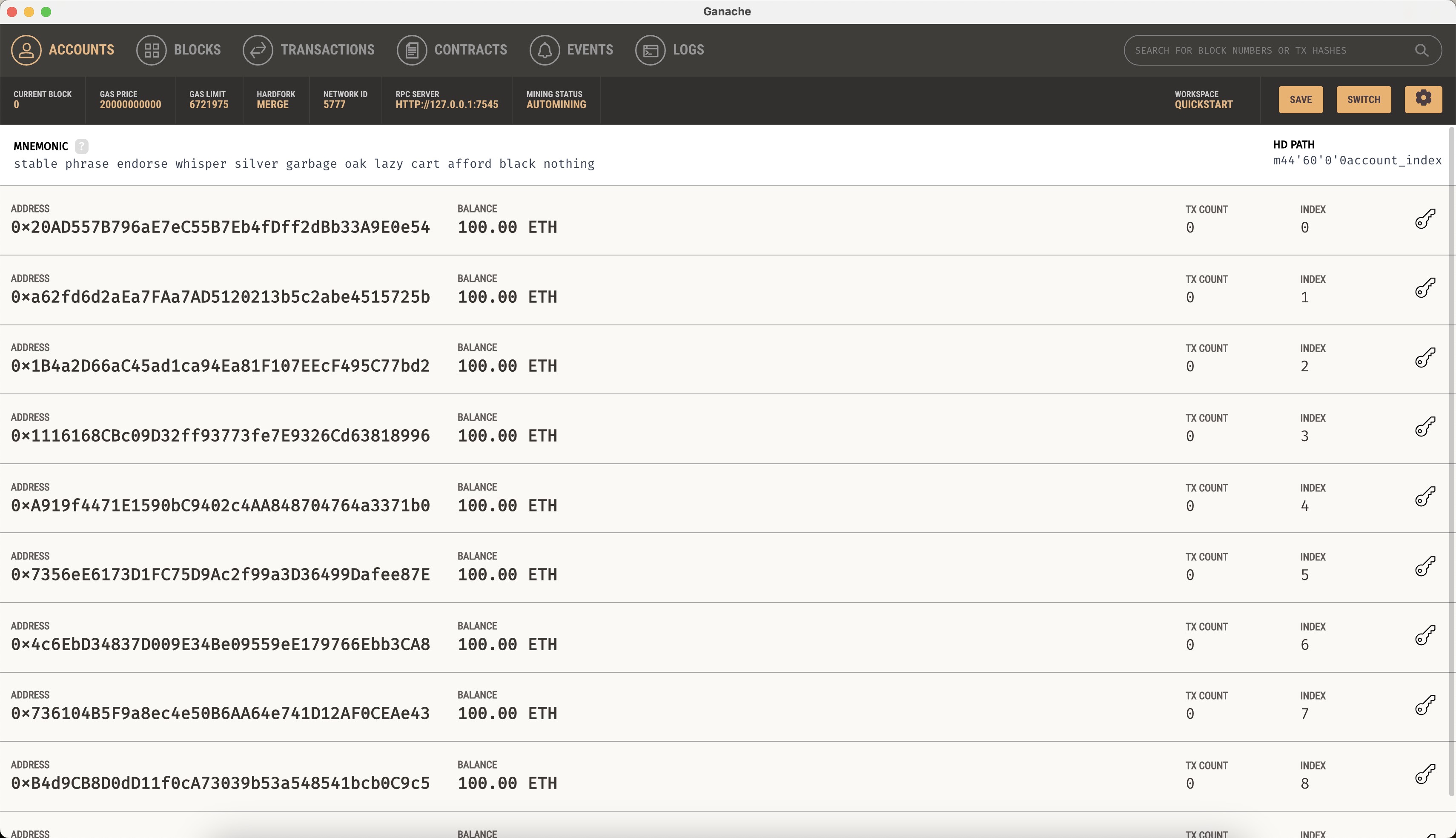Click address 0x4c6EbD34837D009E34Be09559eE179766Ebb3CA8
Viewport: 1456px width, 838px height.
[221, 644]
